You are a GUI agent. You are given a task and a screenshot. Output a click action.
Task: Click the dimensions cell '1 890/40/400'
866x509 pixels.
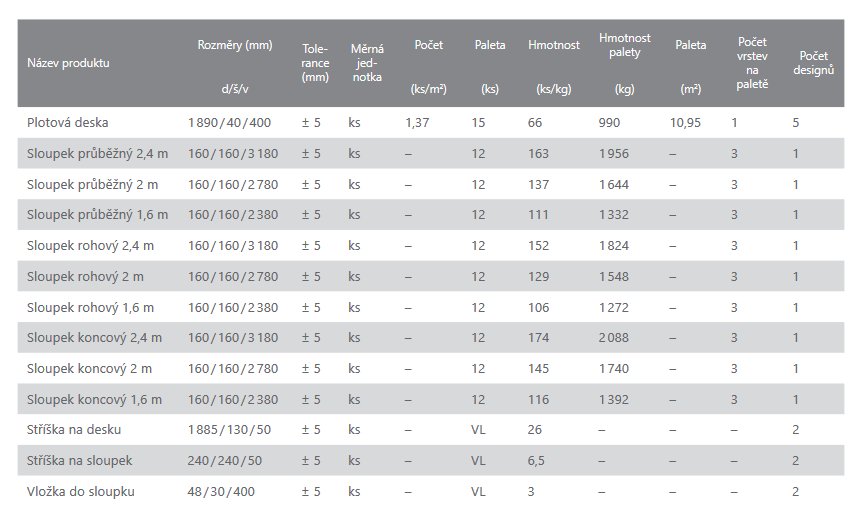click(x=229, y=123)
